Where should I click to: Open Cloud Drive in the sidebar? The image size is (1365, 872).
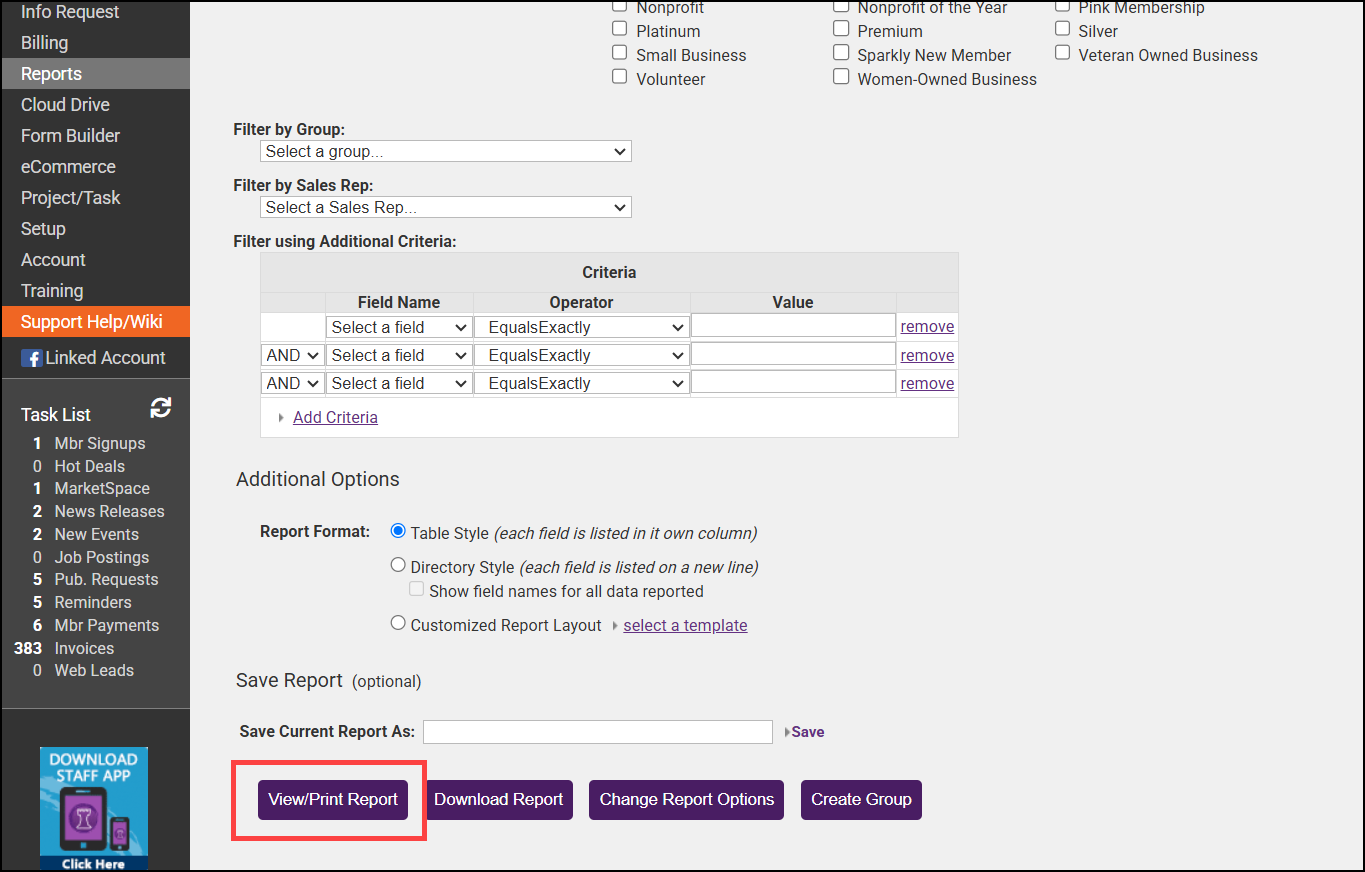point(65,105)
